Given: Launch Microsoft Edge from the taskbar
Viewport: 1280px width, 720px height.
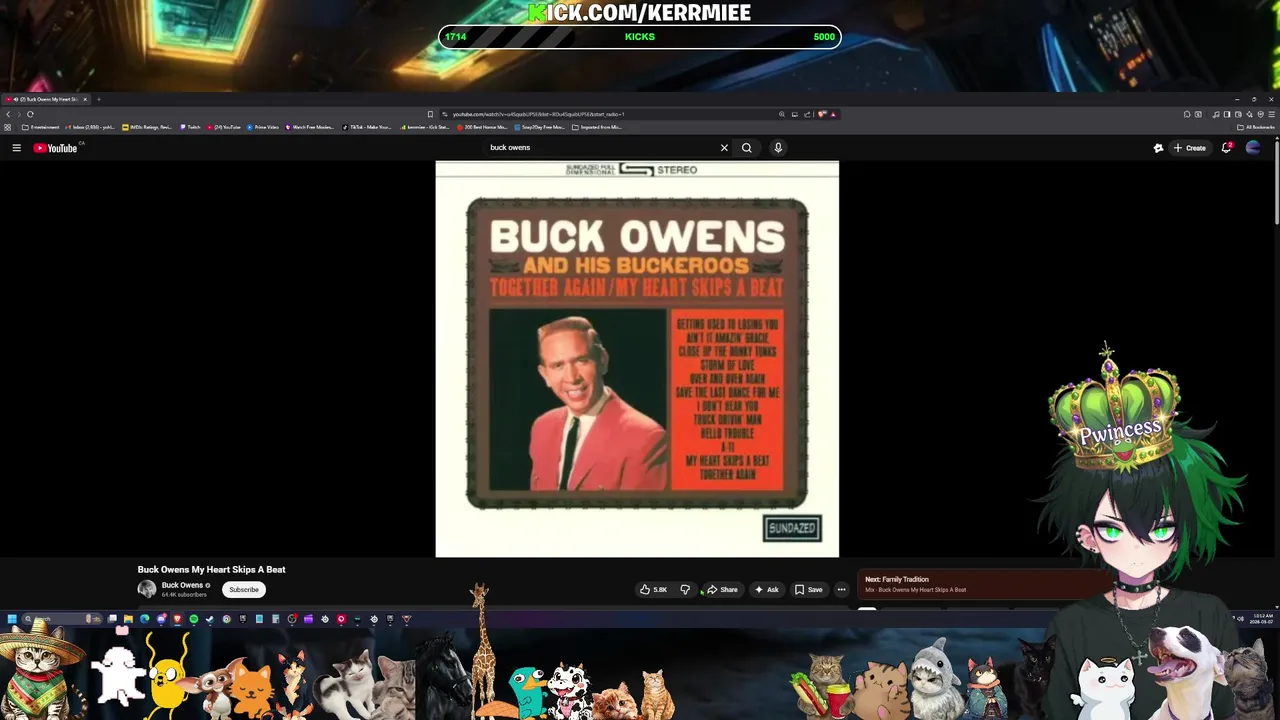Looking at the screenshot, I should [x=144, y=619].
